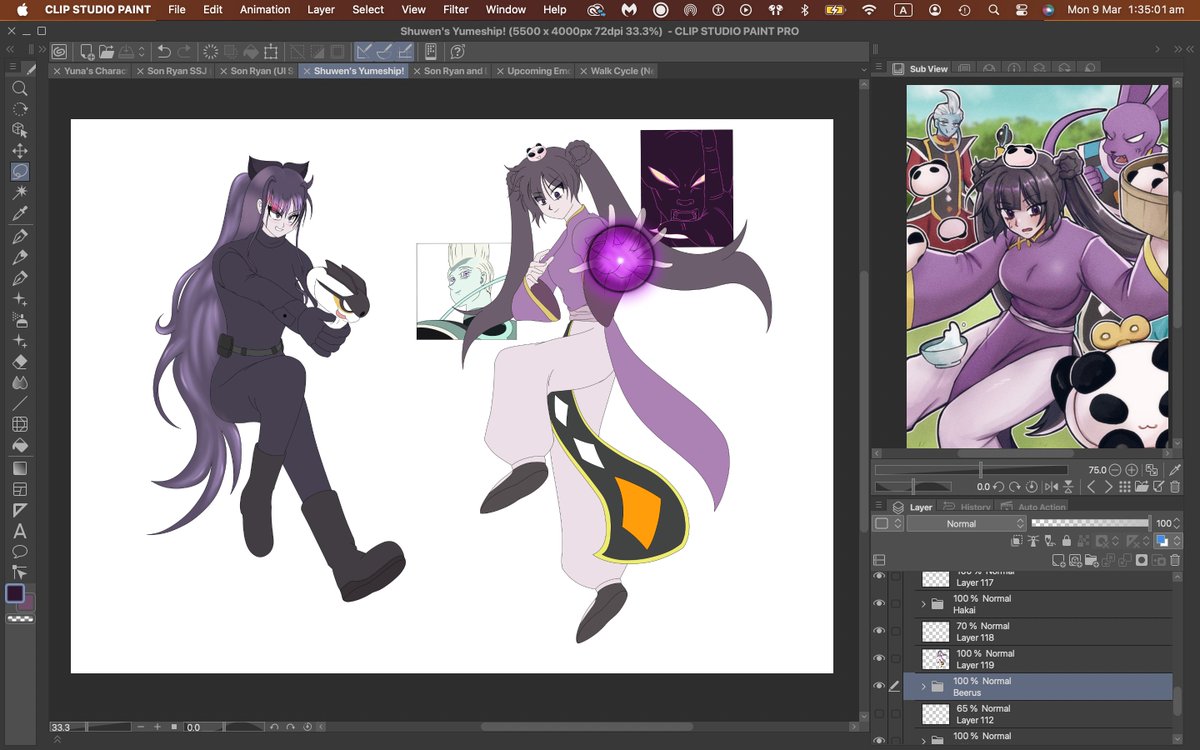Reset rotation in Sub View
The height and width of the screenshot is (750, 1200).
pyautogui.click(x=1032, y=487)
